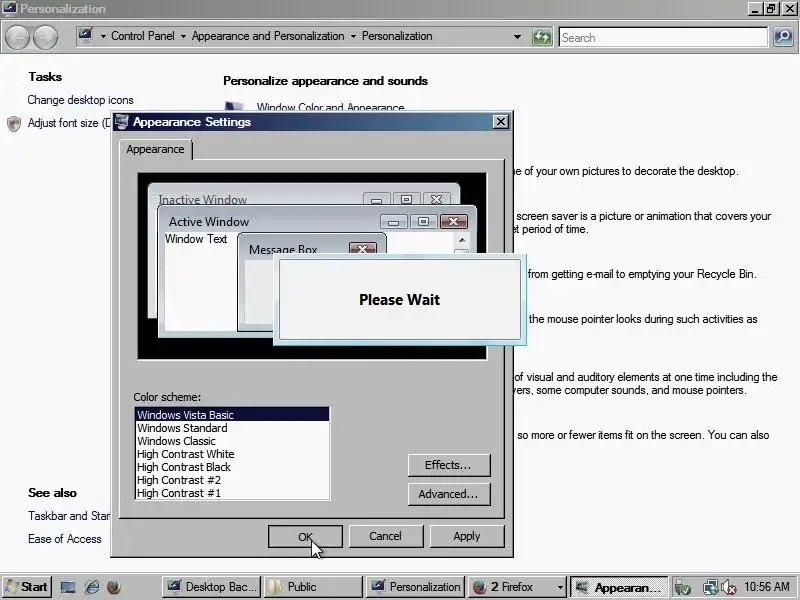800x600 pixels.
Task: Click the Start button
Action: (26, 587)
